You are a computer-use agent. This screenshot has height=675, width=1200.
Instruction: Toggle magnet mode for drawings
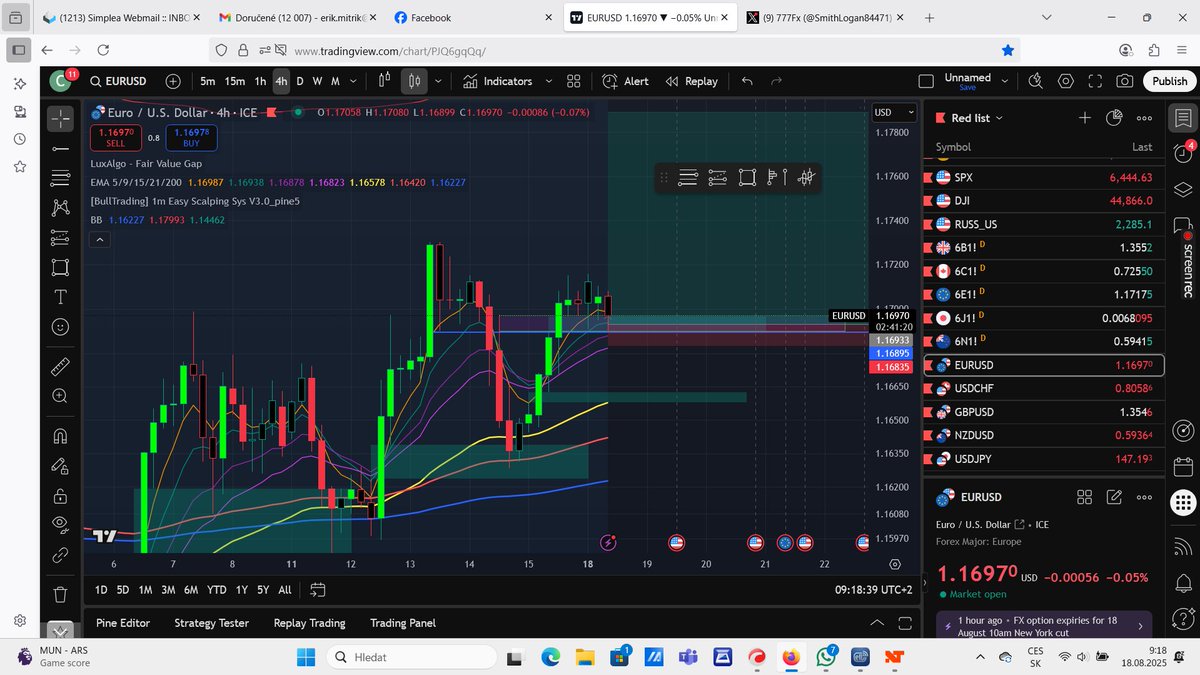coord(60,436)
